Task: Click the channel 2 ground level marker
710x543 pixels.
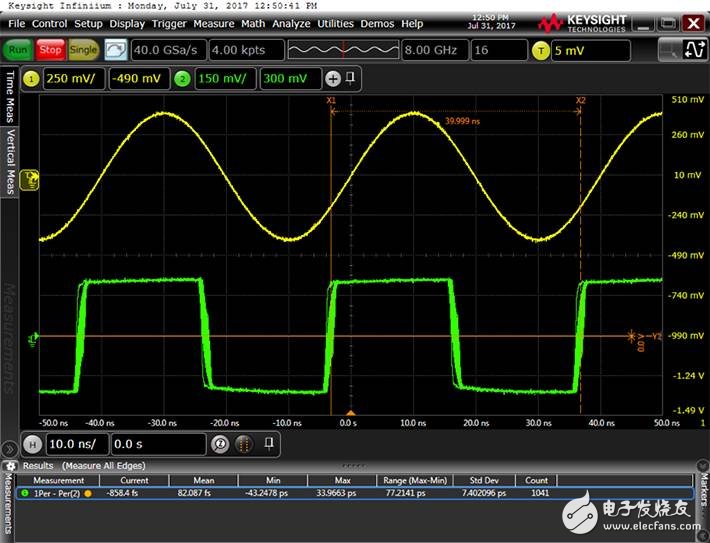Action: [x=34, y=338]
